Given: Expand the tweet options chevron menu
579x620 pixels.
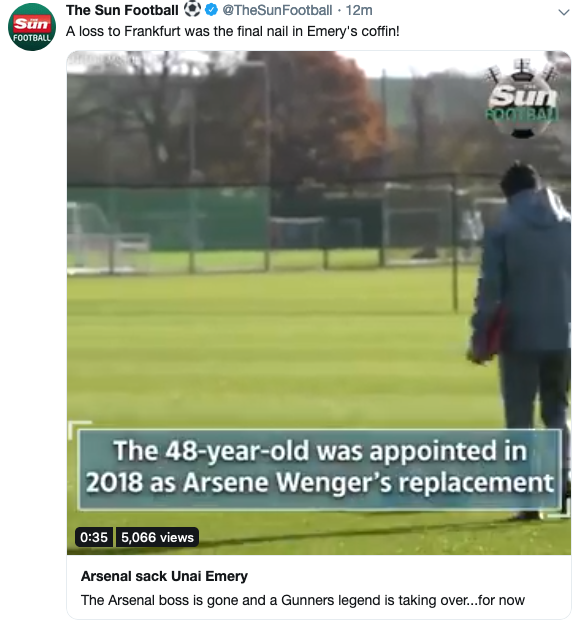Looking at the screenshot, I should tap(563, 12).
